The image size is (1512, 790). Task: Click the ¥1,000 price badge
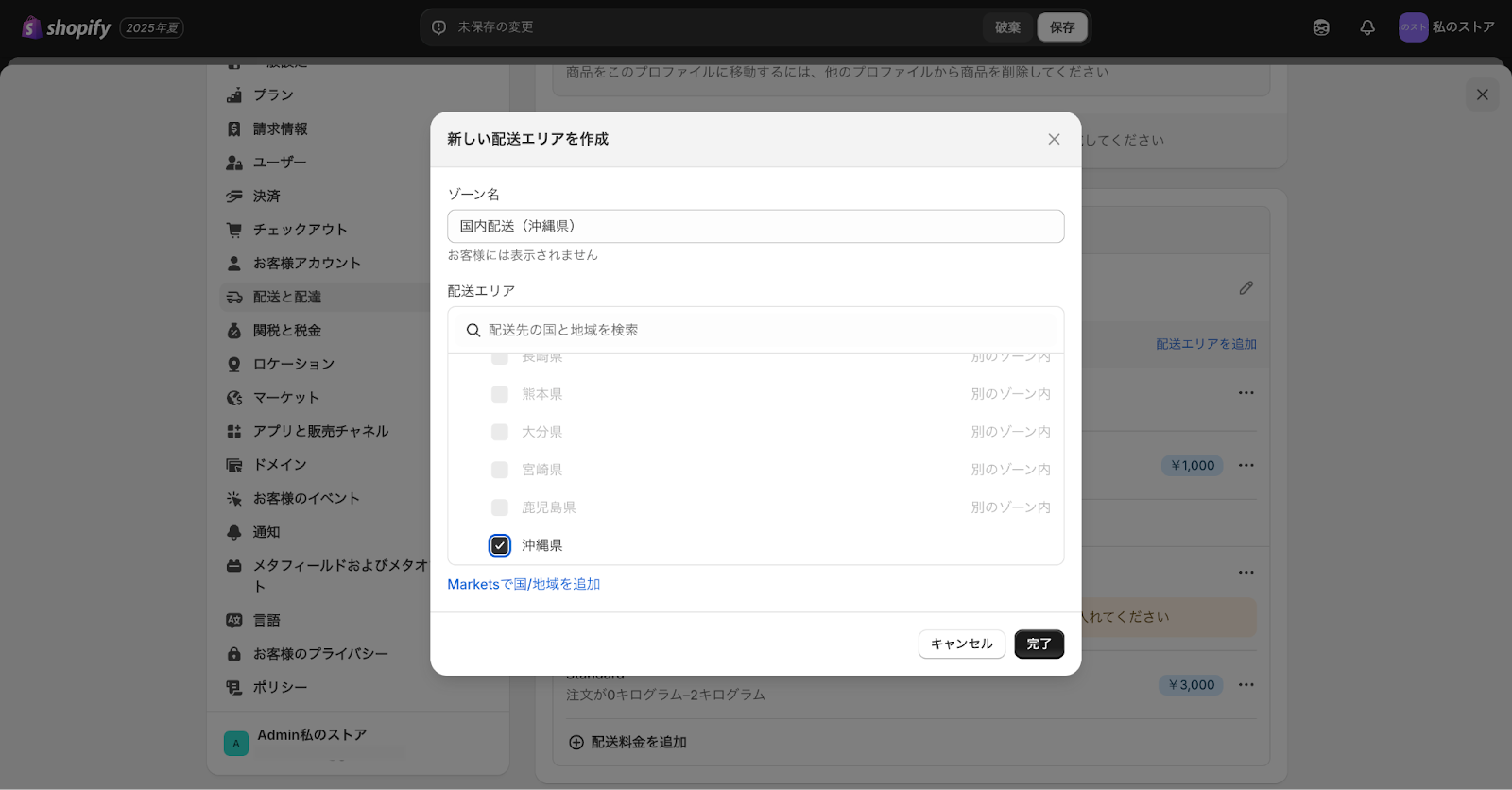(1193, 465)
